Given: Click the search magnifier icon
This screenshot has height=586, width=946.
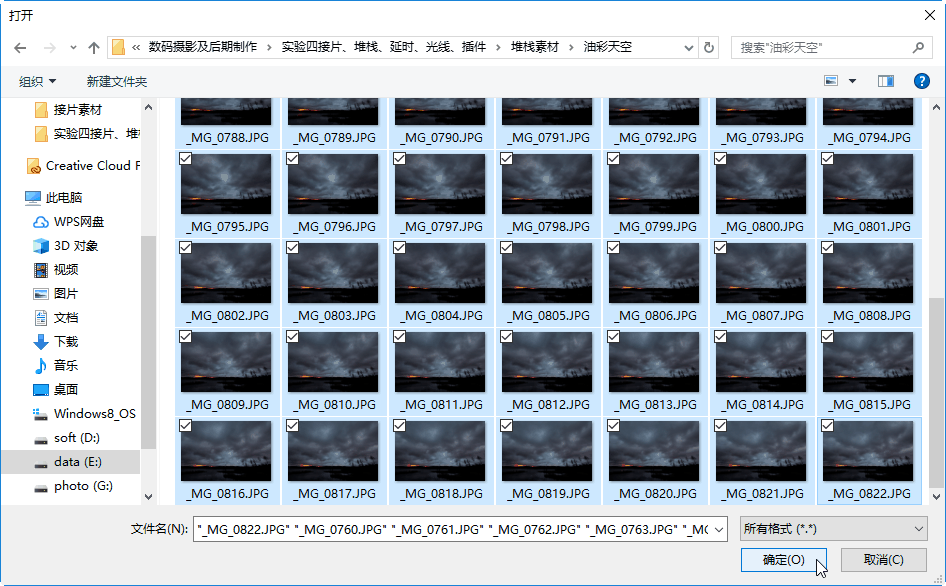Looking at the screenshot, I should pyautogui.click(x=918, y=47).
